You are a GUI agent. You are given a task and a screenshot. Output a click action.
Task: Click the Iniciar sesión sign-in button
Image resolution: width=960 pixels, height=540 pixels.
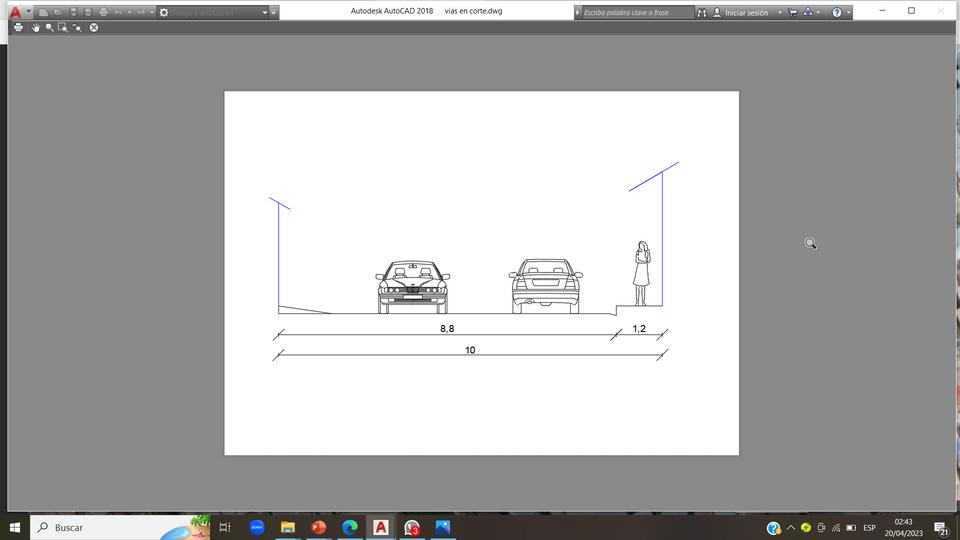pos(746,12)
